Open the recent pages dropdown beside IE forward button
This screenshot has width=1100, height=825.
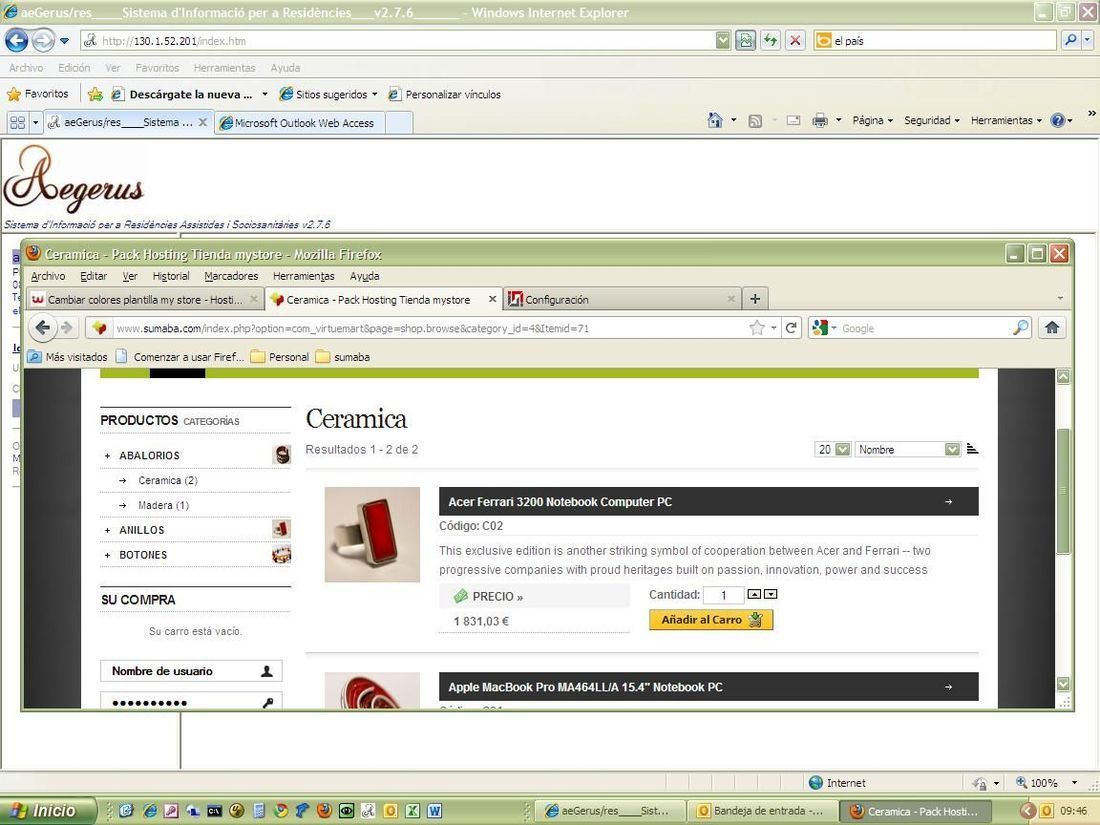pyautogui.click(x=65, y=41)
